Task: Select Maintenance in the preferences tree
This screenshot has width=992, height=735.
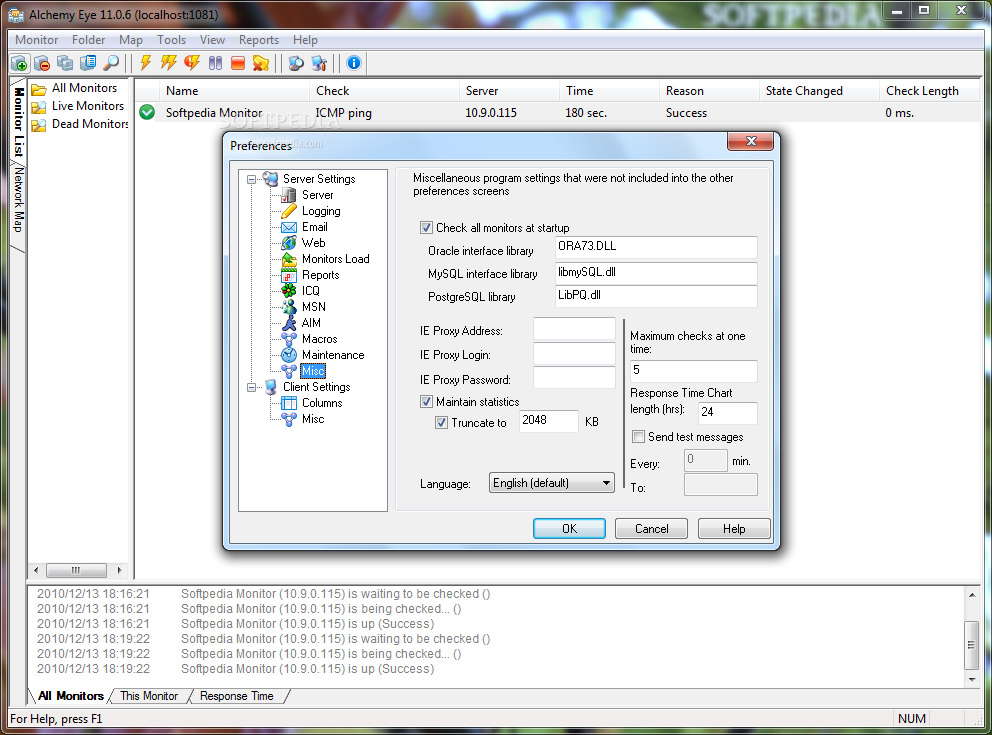Action: point(333,355)
